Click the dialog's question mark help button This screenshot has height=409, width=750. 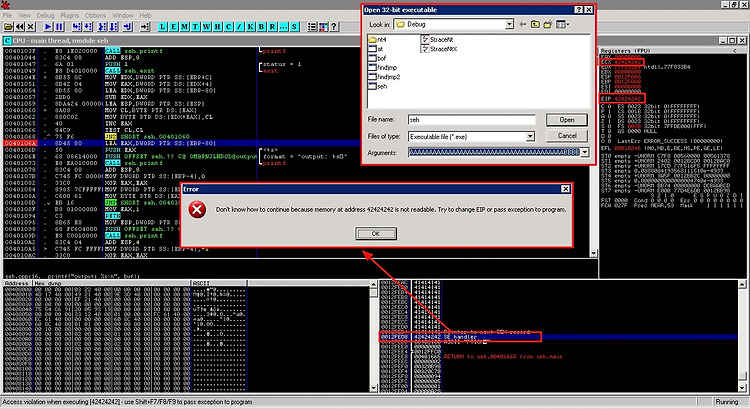tap(578, 10)
